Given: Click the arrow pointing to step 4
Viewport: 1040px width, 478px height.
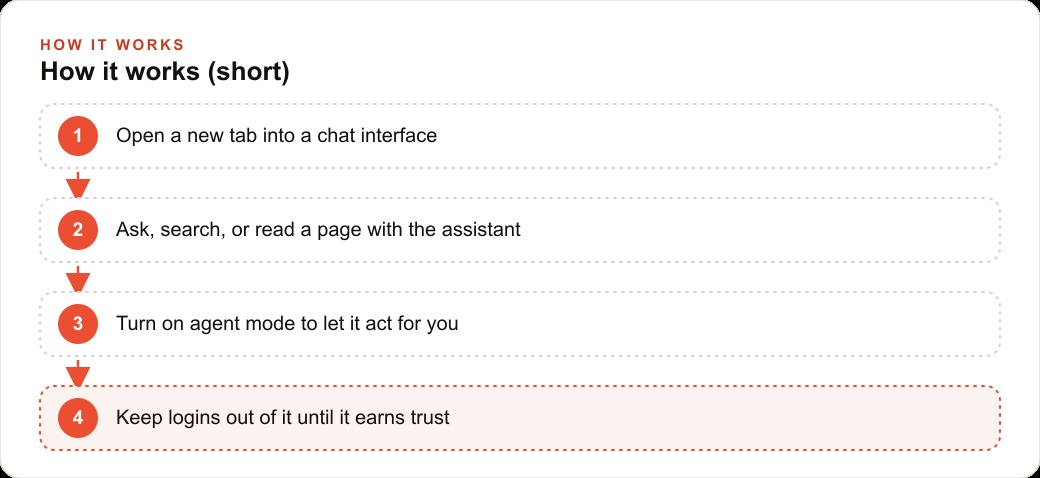Looking at the screenshot, I should (x=78, y=373).
